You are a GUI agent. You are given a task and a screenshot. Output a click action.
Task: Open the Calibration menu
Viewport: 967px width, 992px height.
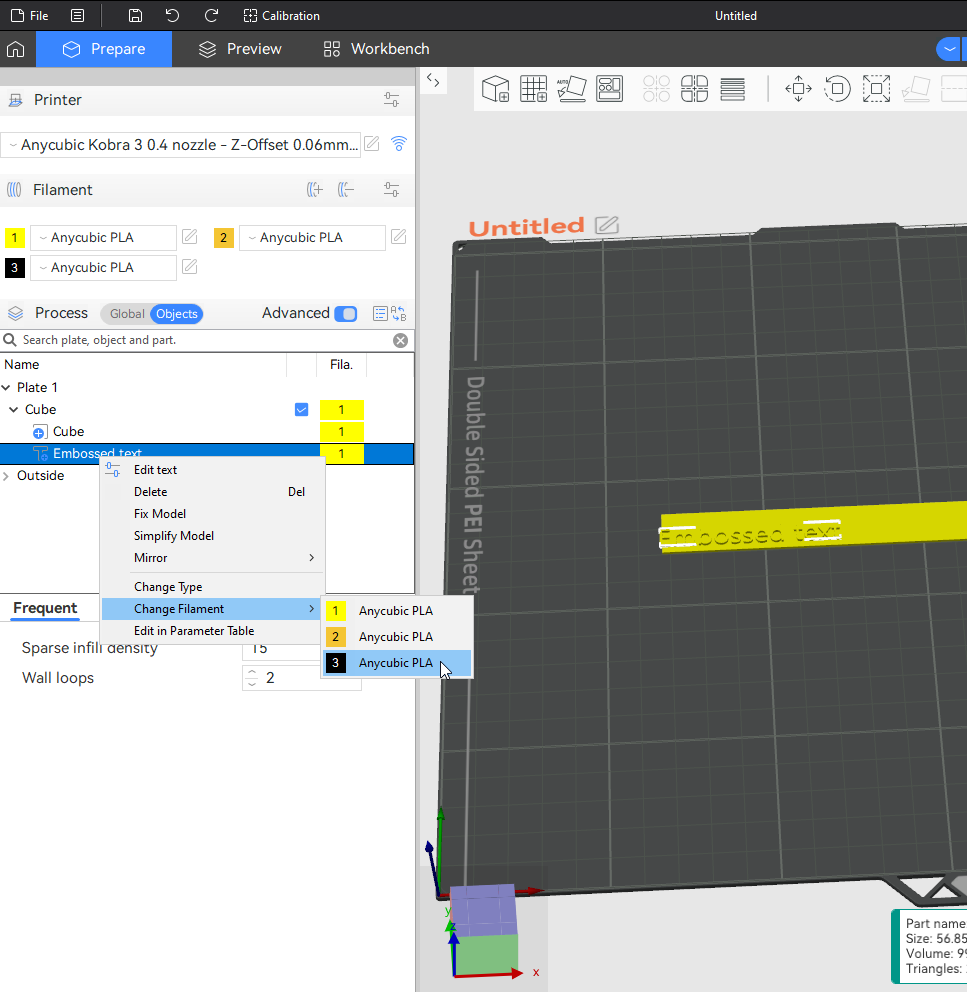[282, 16]
